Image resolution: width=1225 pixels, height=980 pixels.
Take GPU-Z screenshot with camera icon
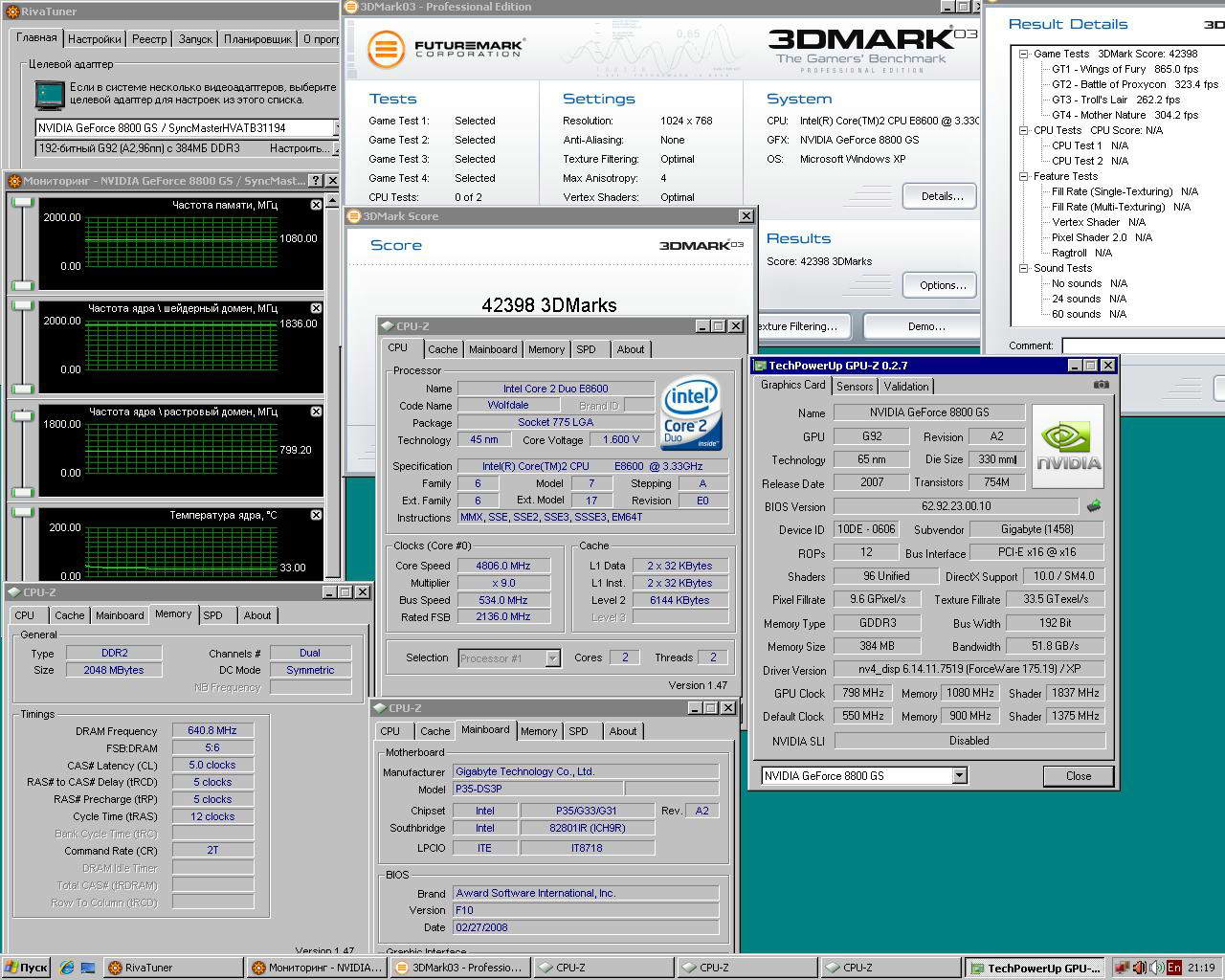coord(1102,385)
